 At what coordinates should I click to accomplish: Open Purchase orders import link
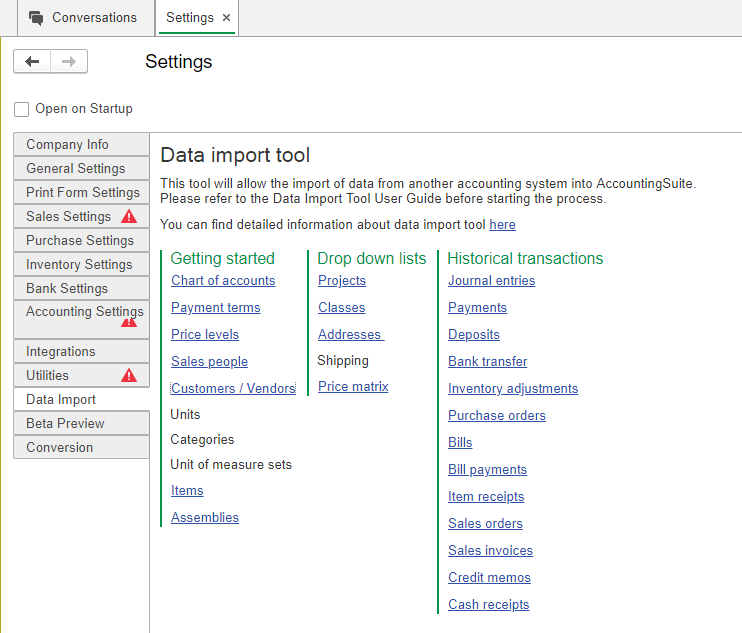point(497,415)
